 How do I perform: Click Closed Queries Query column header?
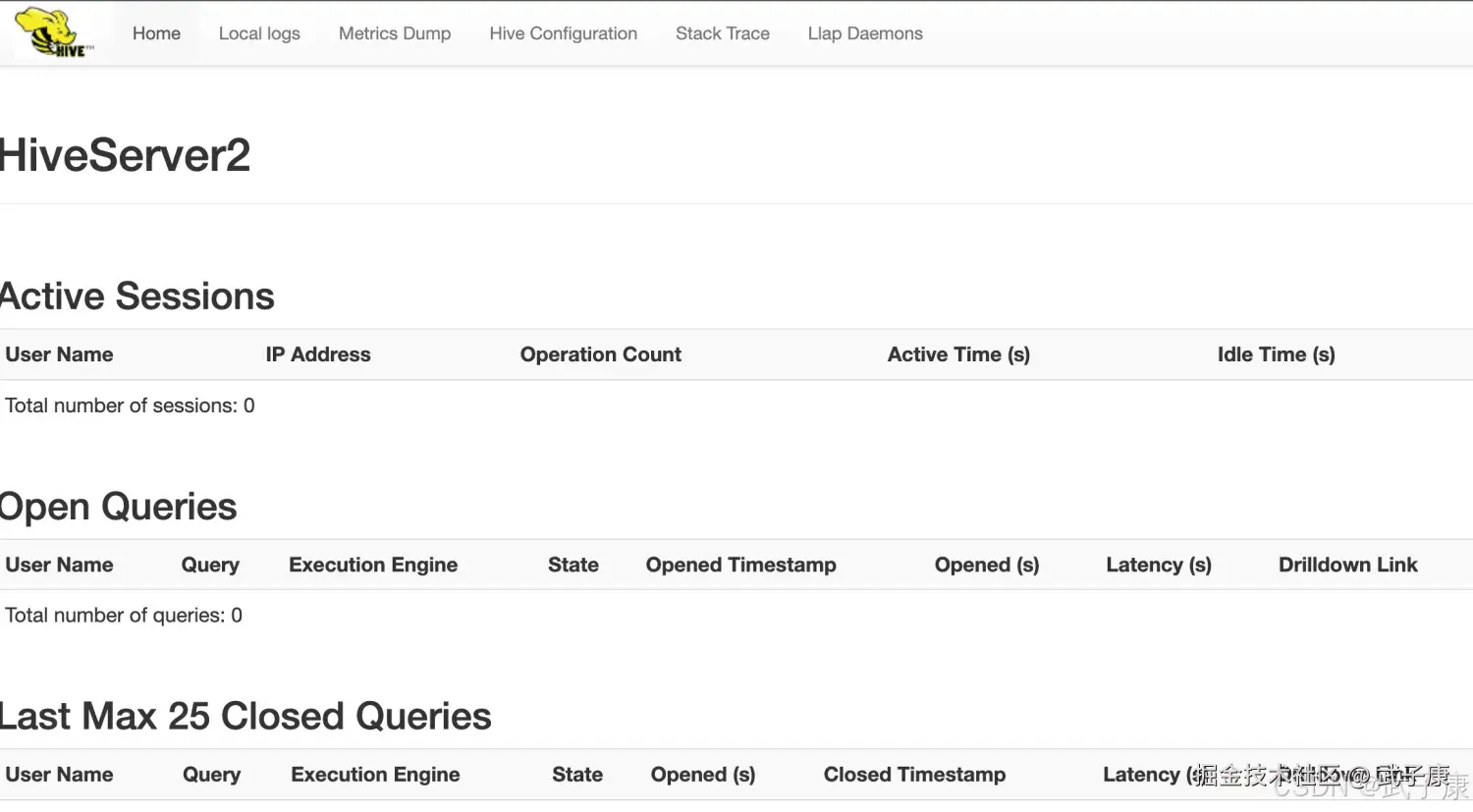point(212,775)
